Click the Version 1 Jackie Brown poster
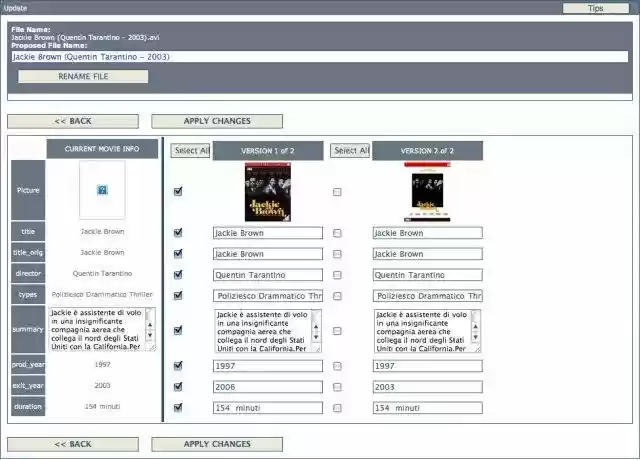The image size is (640, 460). (x=268, y=192)
